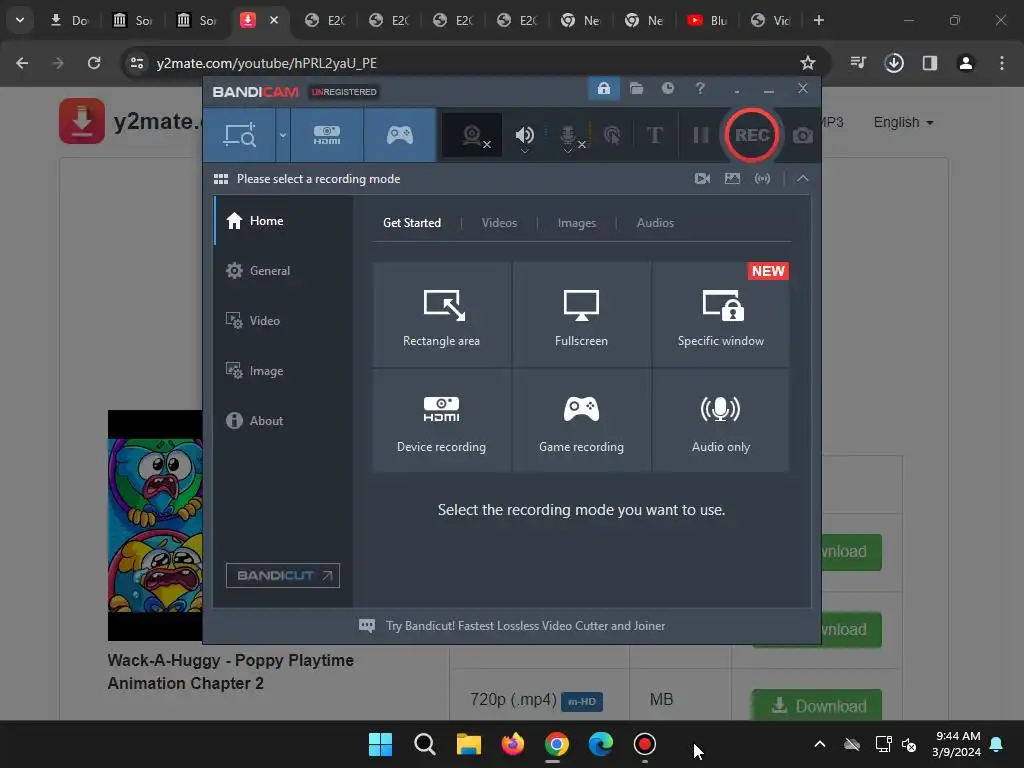This screenshot has width=1024, height=768.
Task: Open the Home section in the sidebar
Action: [283, 221]
